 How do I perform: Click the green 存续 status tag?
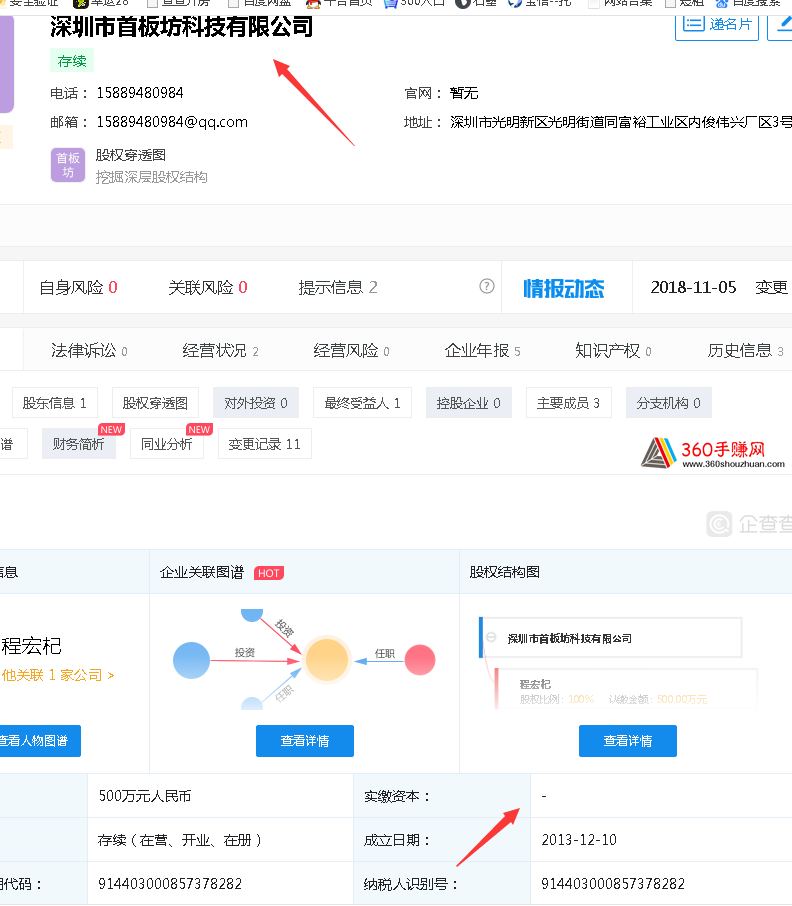point(72,61)
